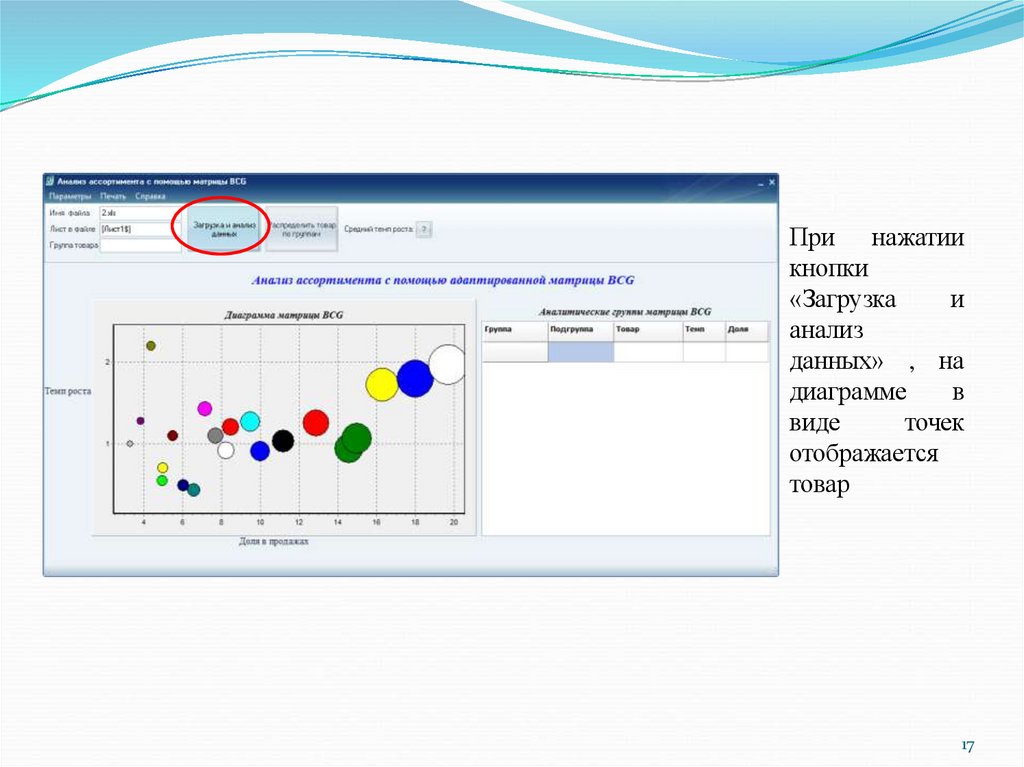
Task: Select the large yellow bubble
Action: tap(382, 385)
